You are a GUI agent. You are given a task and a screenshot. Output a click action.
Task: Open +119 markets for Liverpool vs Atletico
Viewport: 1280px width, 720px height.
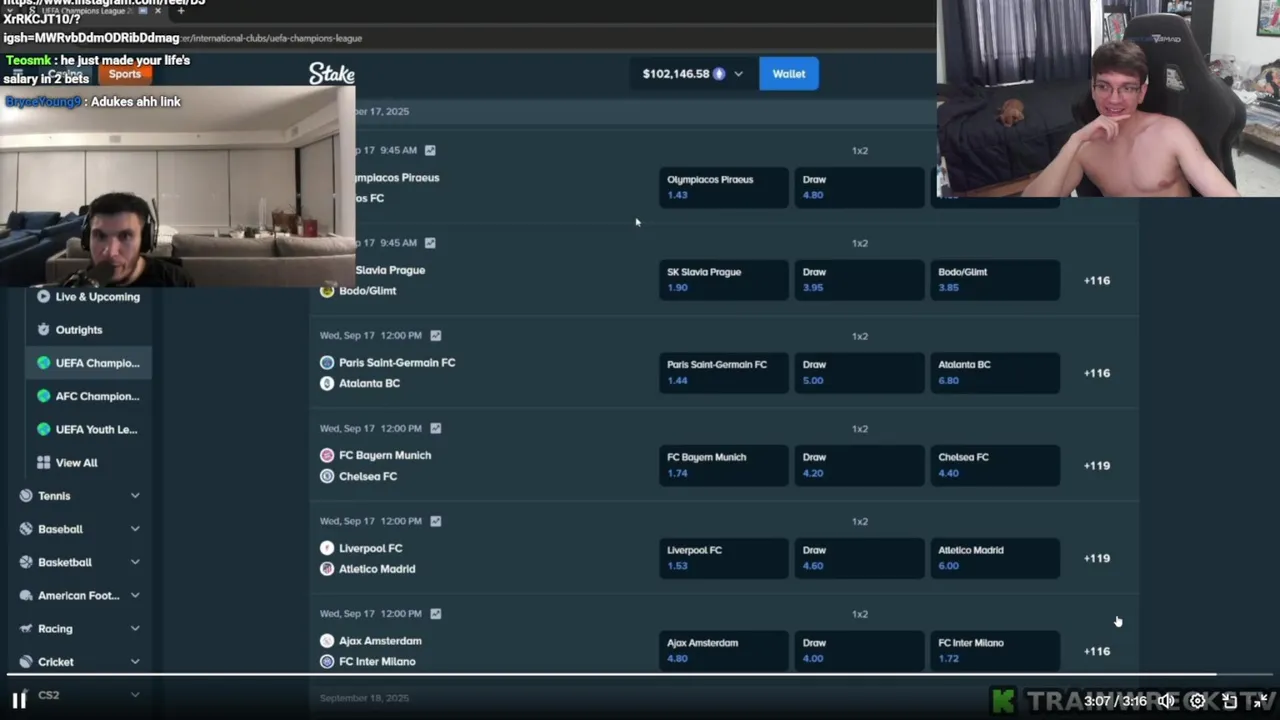1097,558
